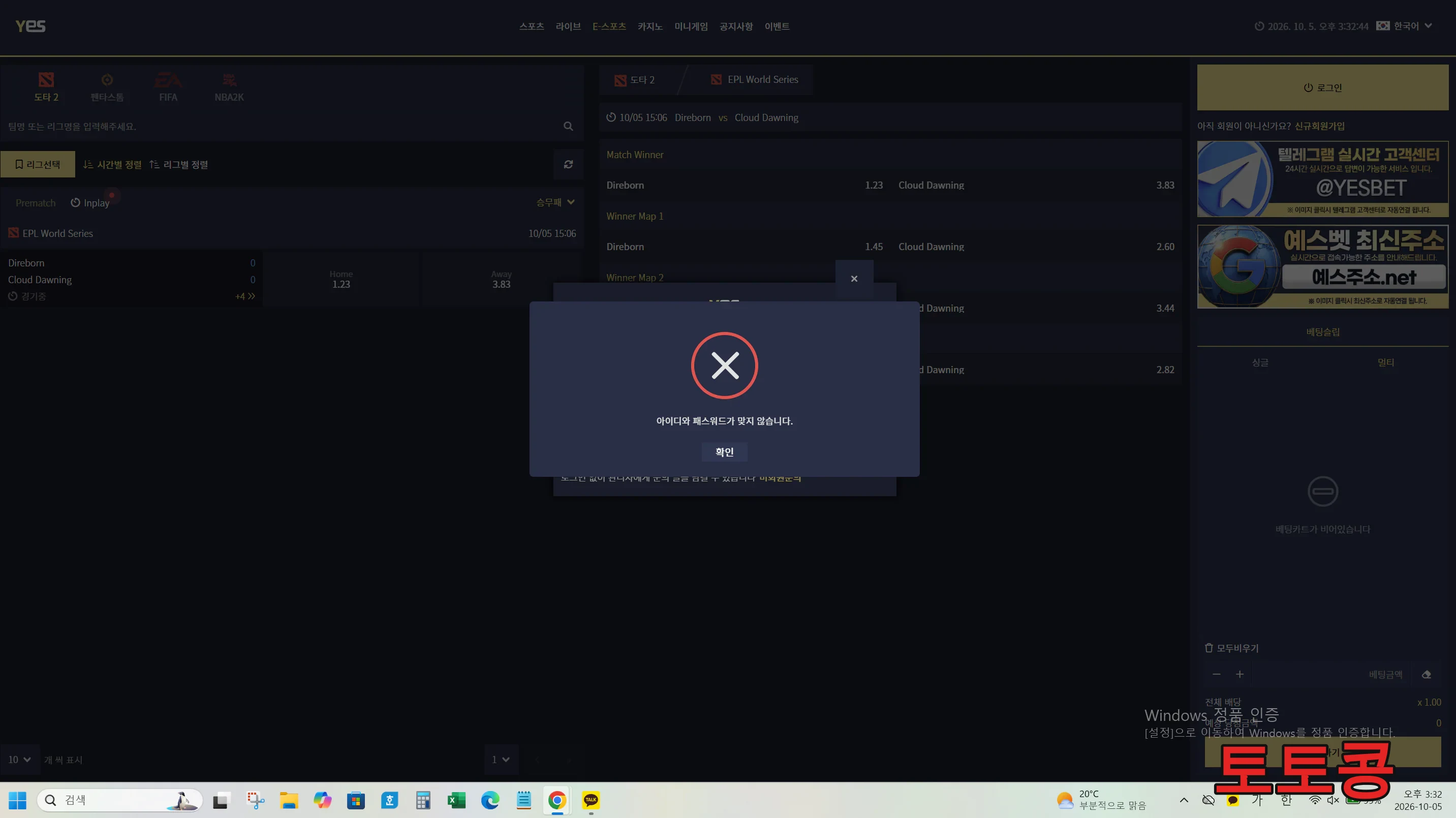Sort matches by 리그별 정렬

click(x=178, y=165)
